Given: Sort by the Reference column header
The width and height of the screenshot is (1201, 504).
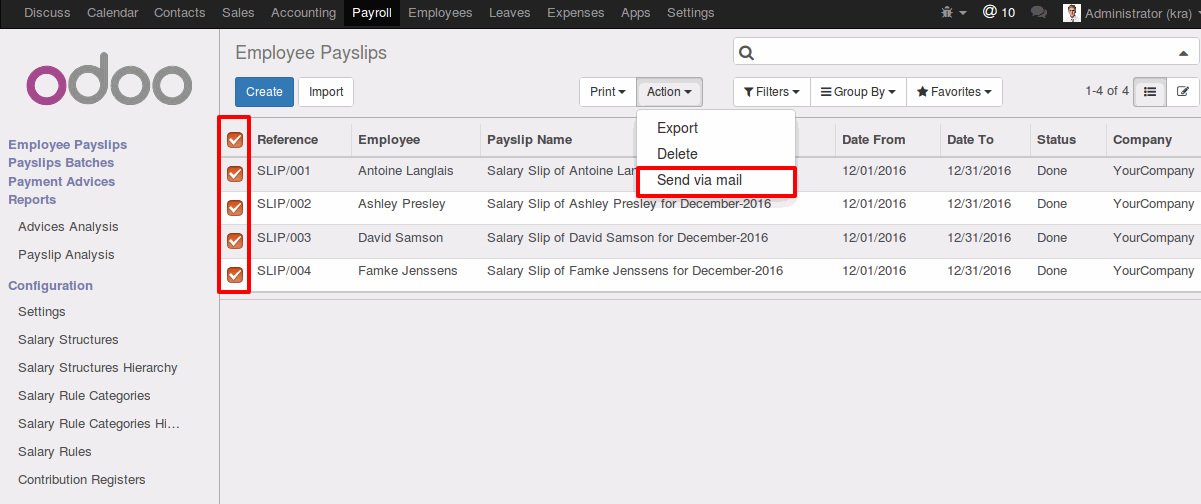Looking at the screenshot, I should click(x=288, y=140).
